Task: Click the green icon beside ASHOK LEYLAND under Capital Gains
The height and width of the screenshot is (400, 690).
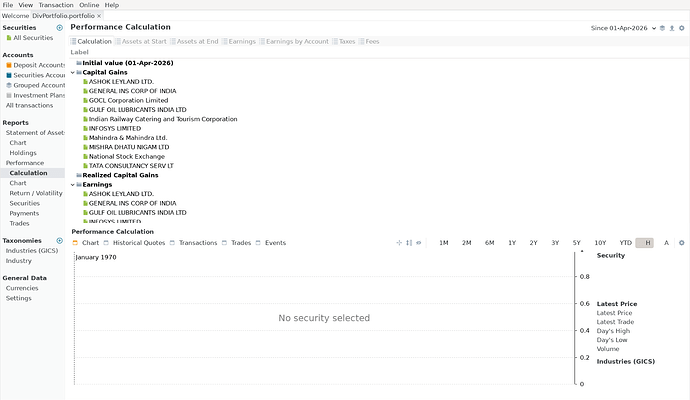Action: point(85,82)
